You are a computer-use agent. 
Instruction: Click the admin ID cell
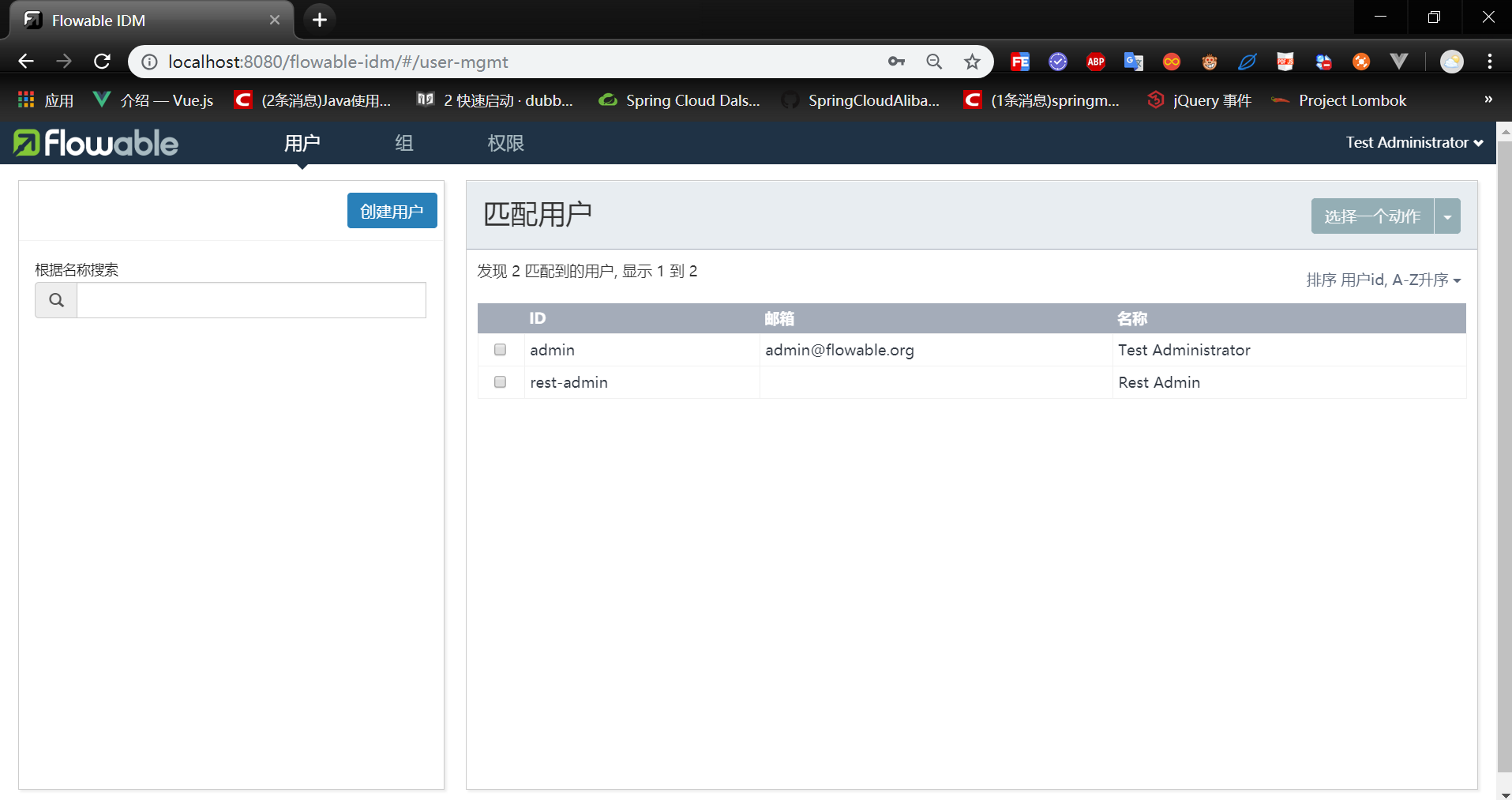pyautogui.click(x=642, y=350)
